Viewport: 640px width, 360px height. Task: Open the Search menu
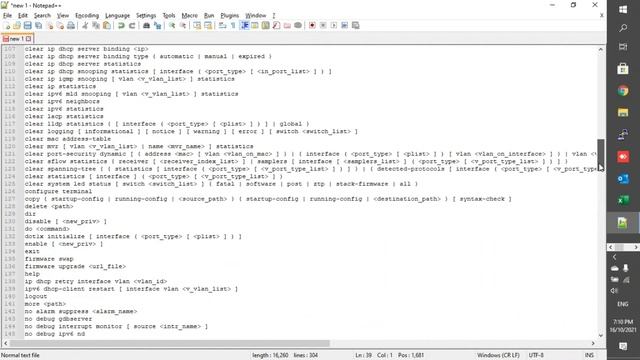click(42, 16)
